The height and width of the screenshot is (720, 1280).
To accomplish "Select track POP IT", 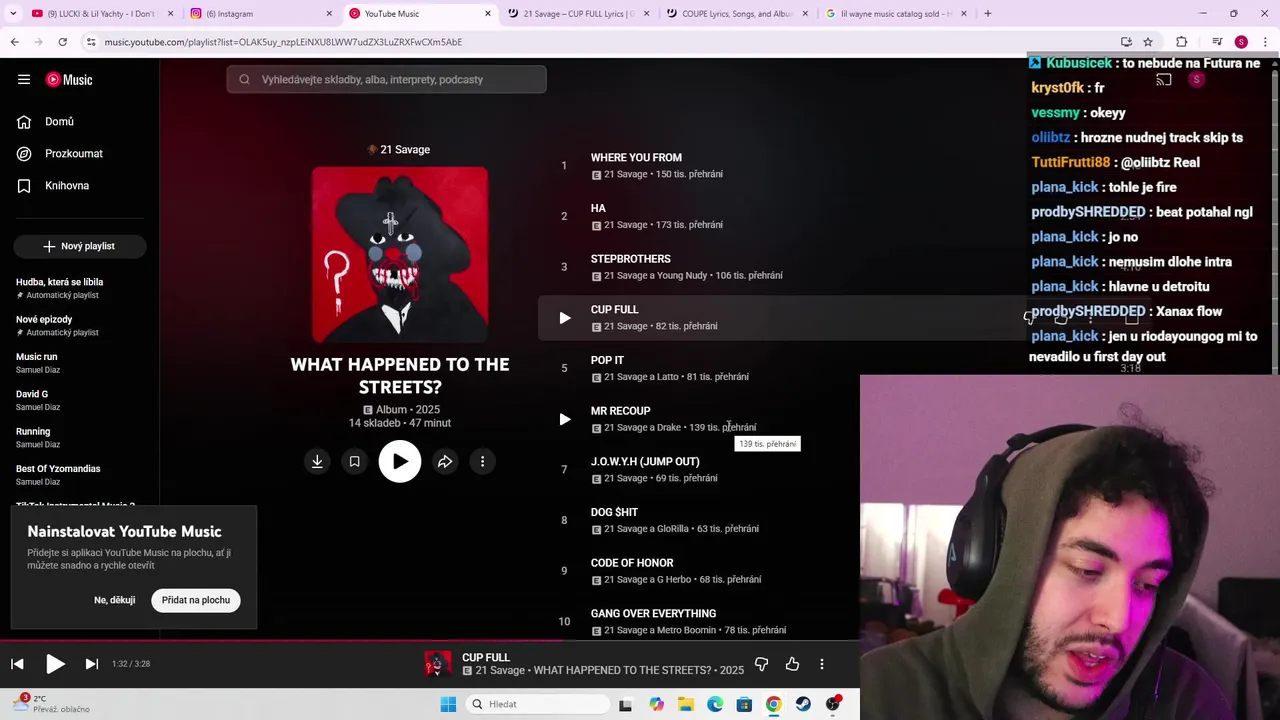I will (x=607, y=361).
